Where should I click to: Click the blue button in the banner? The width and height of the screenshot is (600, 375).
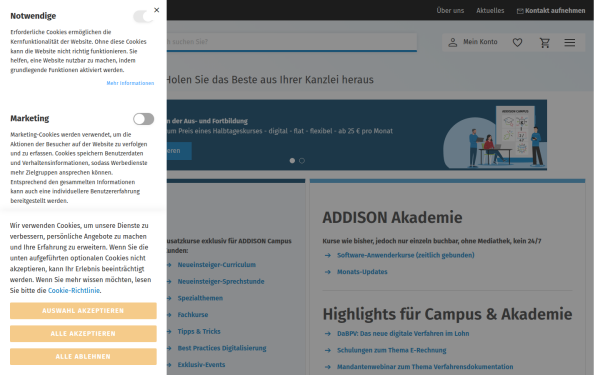pyautogui.click(x=179, y=151)
